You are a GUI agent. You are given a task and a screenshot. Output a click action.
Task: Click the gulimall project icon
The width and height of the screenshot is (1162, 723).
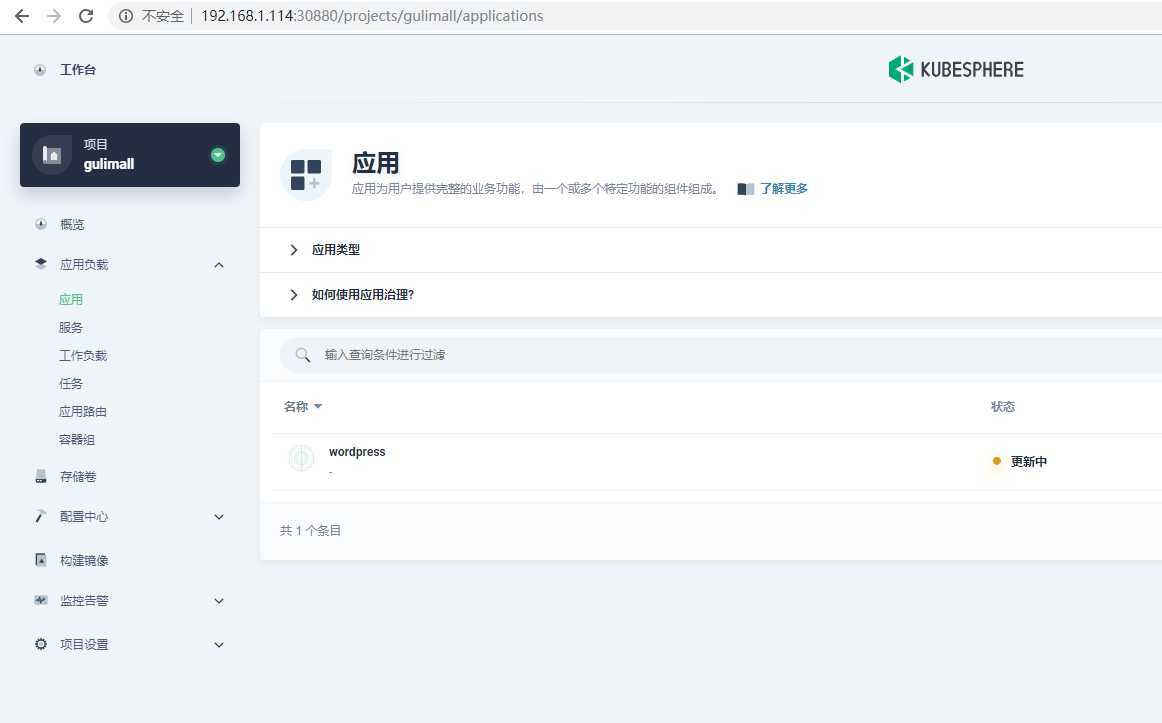pos(52,154)
